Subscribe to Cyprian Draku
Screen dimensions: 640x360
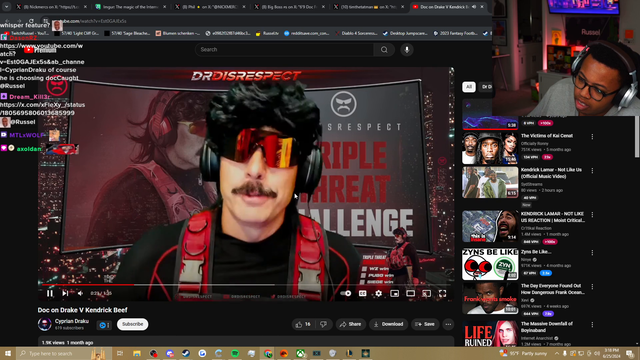click(x=132, y=324)
